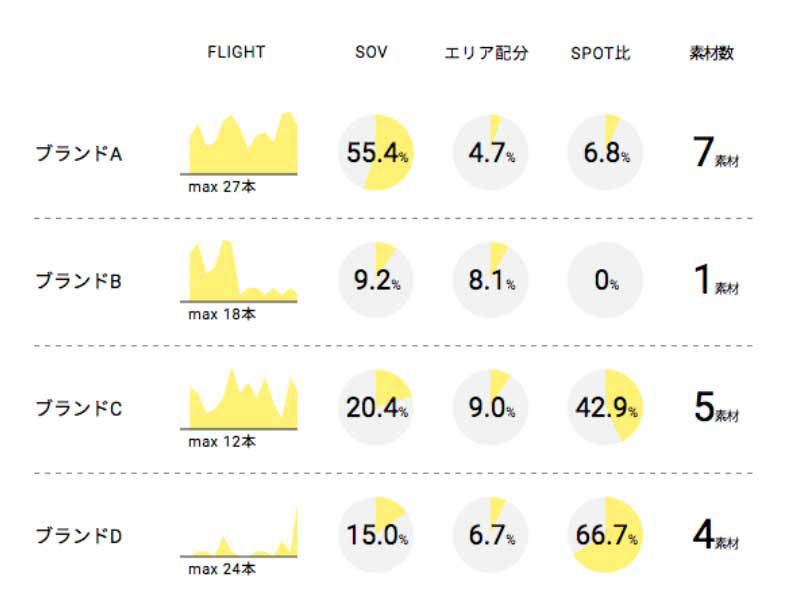Click the ブランドB SOV 9.2% pie chart
Image resolution: width=799 pixels, height=610 pixels.
coord(376,280)
